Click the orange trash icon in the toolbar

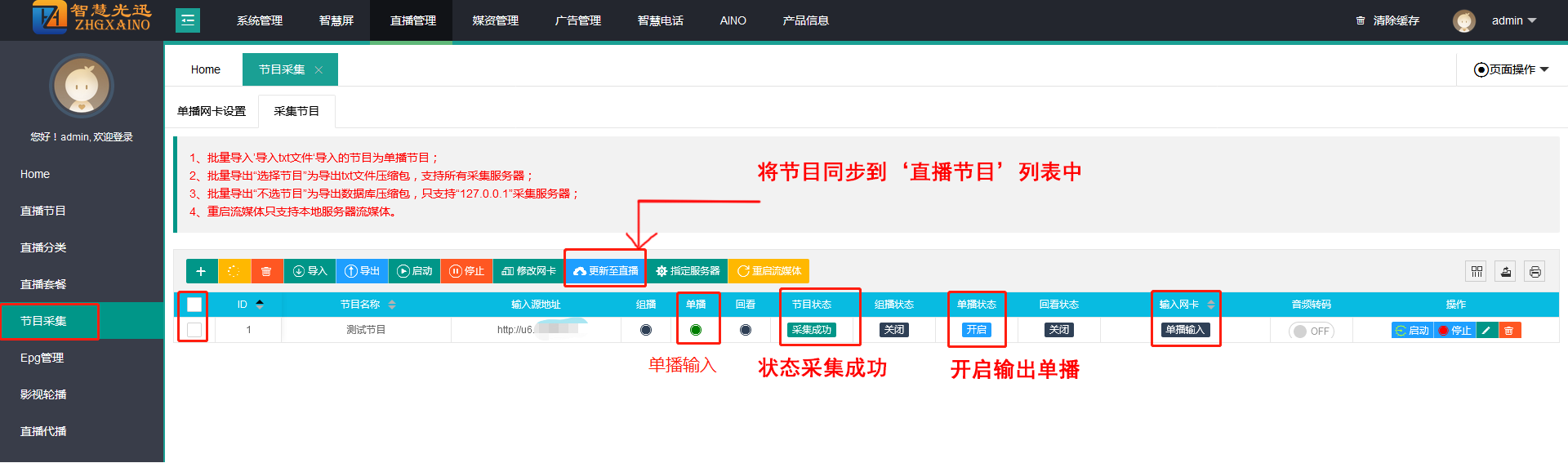click(266, 271)
